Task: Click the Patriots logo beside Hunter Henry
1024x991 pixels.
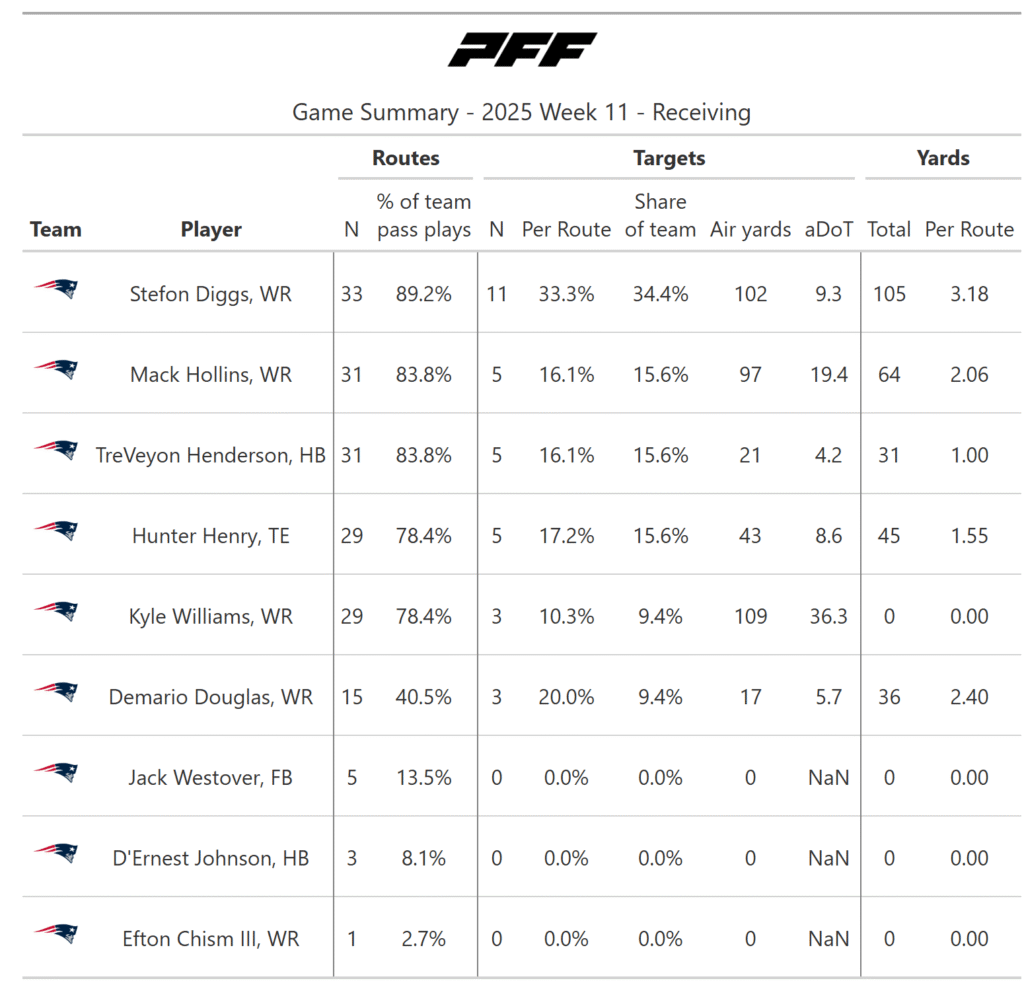Action: [56, 531]
